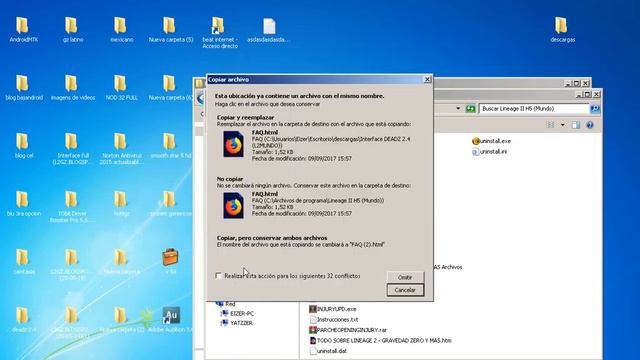Select the blu 3ra opcion folder

click(x=23, y=204)
